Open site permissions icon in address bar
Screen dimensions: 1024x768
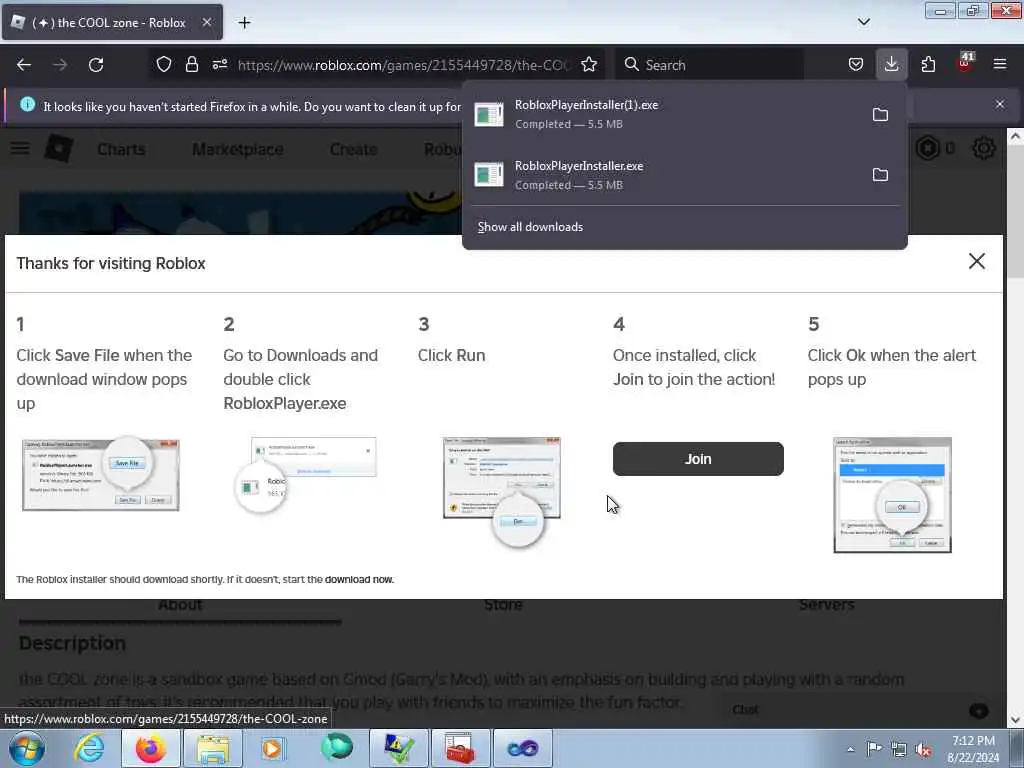pos(219,65)
